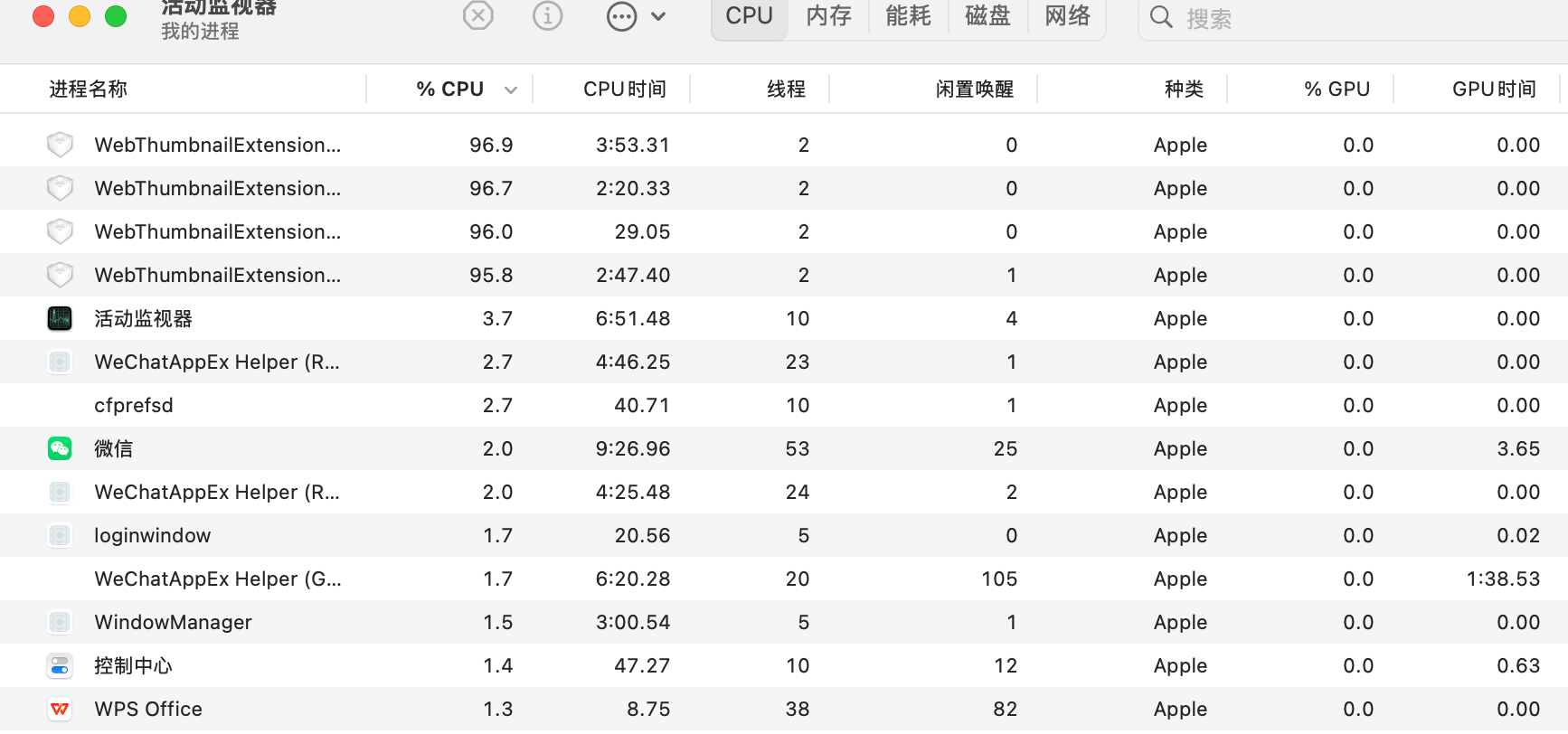
Task: Click the magnifying glass search icon
Action: [x=1161, y=17]
